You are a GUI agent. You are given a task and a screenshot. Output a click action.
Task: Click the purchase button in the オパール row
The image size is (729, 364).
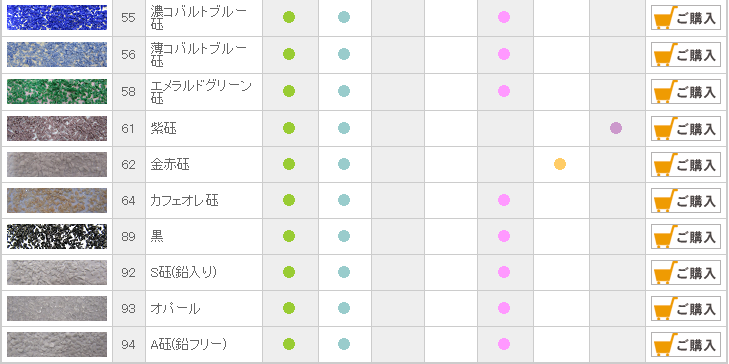tap(686, 309)
